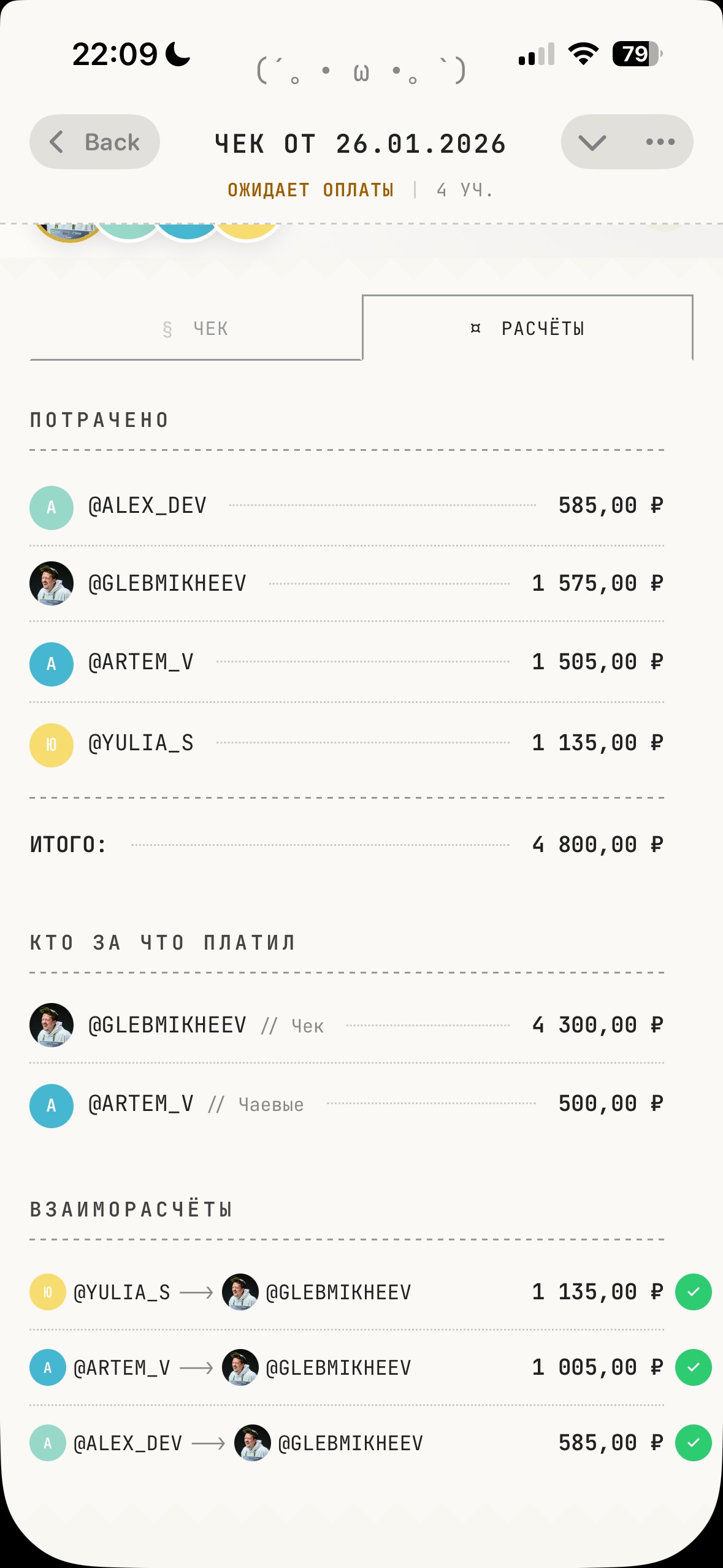Image resolution: width=723 pixels, height=1568 pixels.
Task: Tap @ALEX_DEV avatar in the spent list
Action: tap(52, 507)
